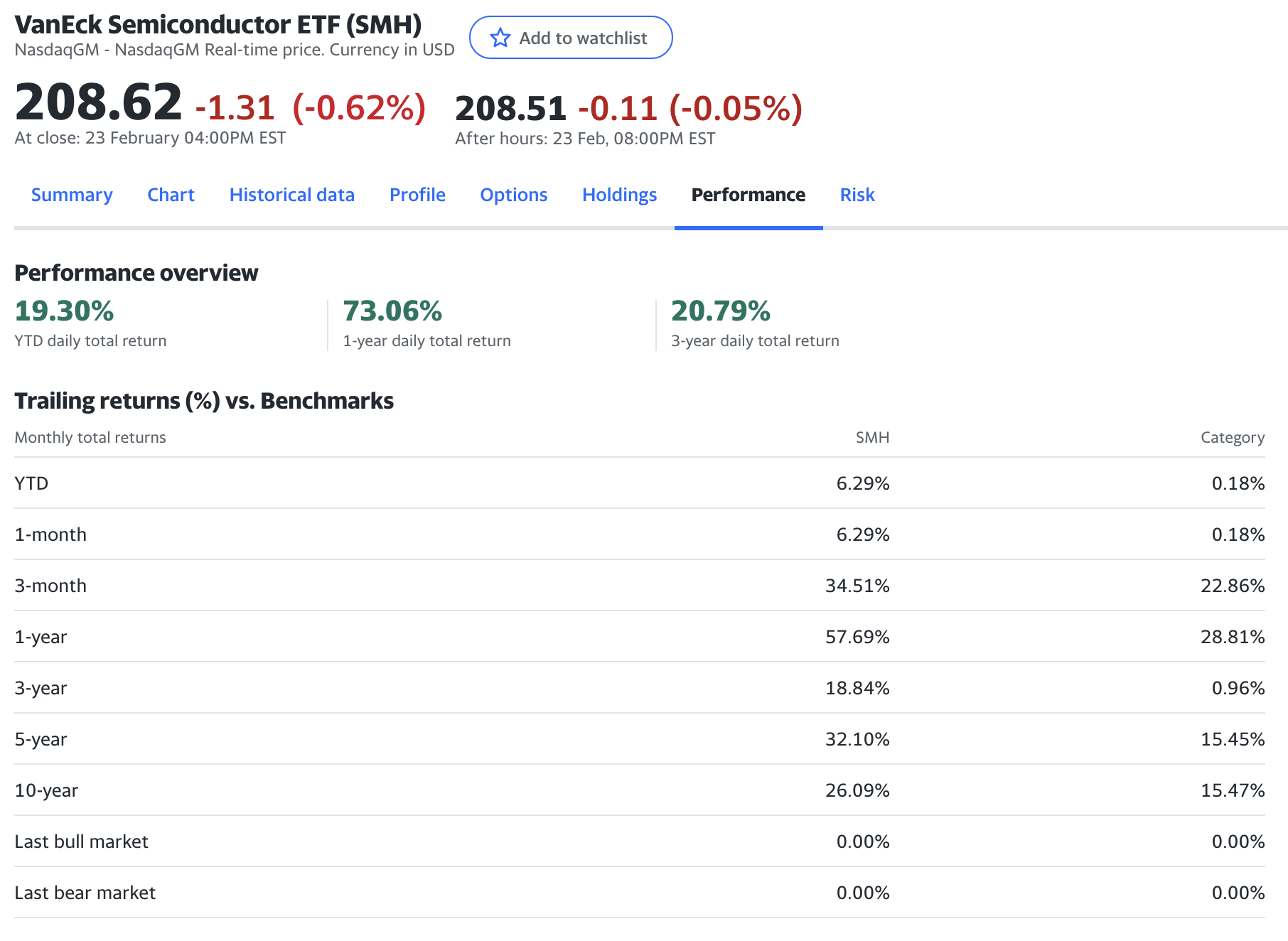Image resolution: width=1288 pixels, height=941 pixels.
Task: Click the after hours price 208.51
Action: pyautogui.click(x=511, y=109)
